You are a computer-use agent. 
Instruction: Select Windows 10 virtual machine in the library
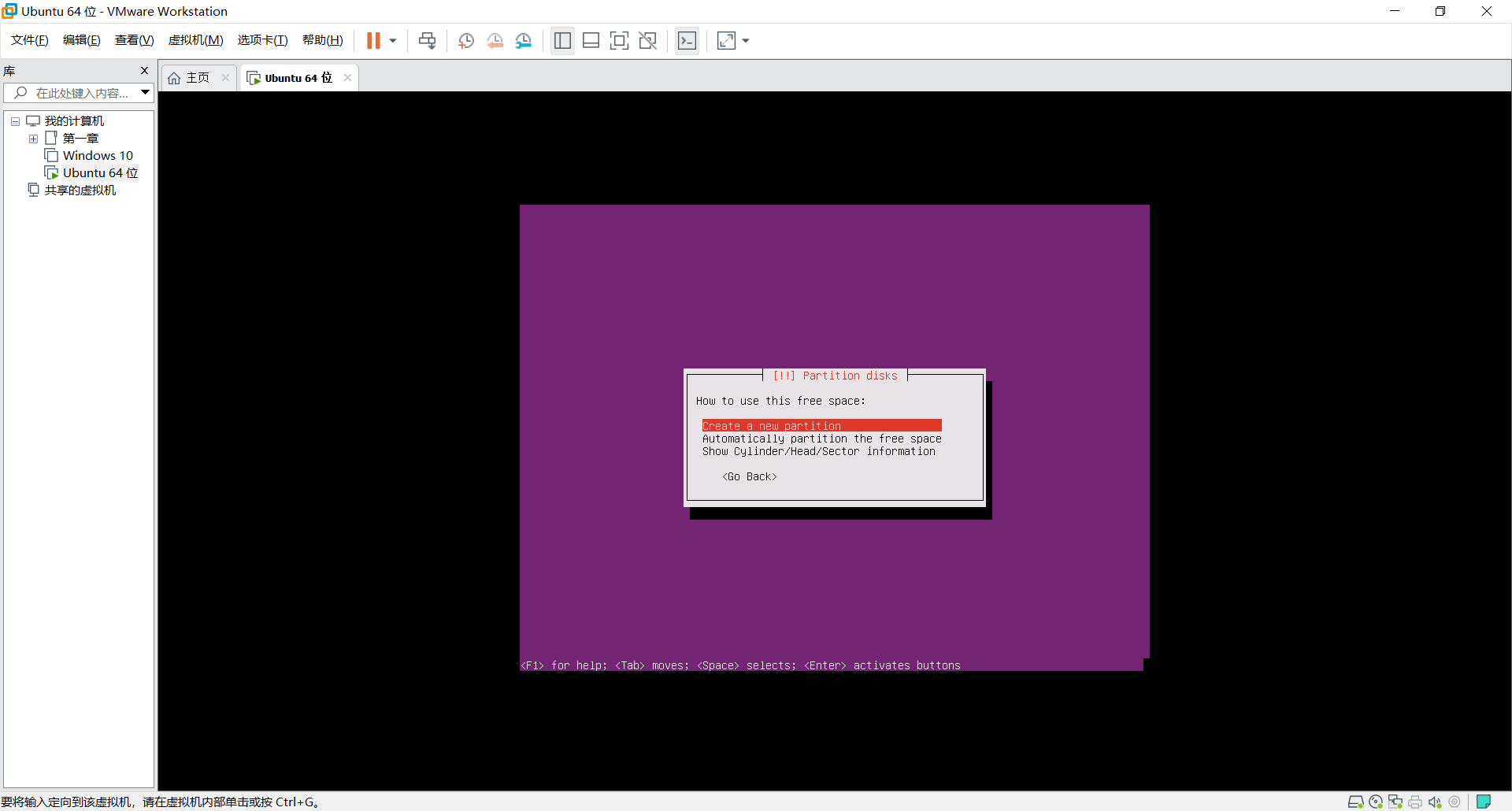coord(98,156)
